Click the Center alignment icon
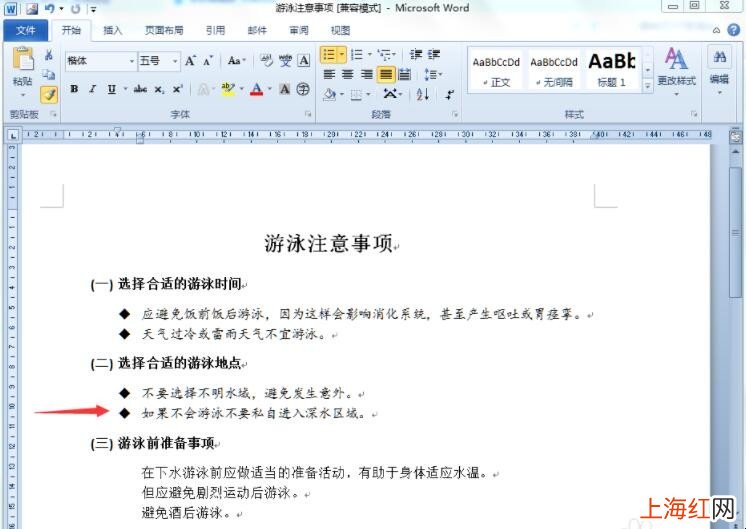 pyautogui.click(x=348, y=74)
